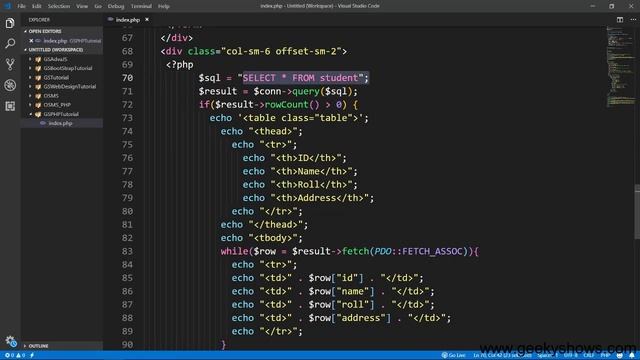Click the notifications bell in status bar
This screenshot has height=360, width=640.
pyautogui.click(x=632, y=356)
